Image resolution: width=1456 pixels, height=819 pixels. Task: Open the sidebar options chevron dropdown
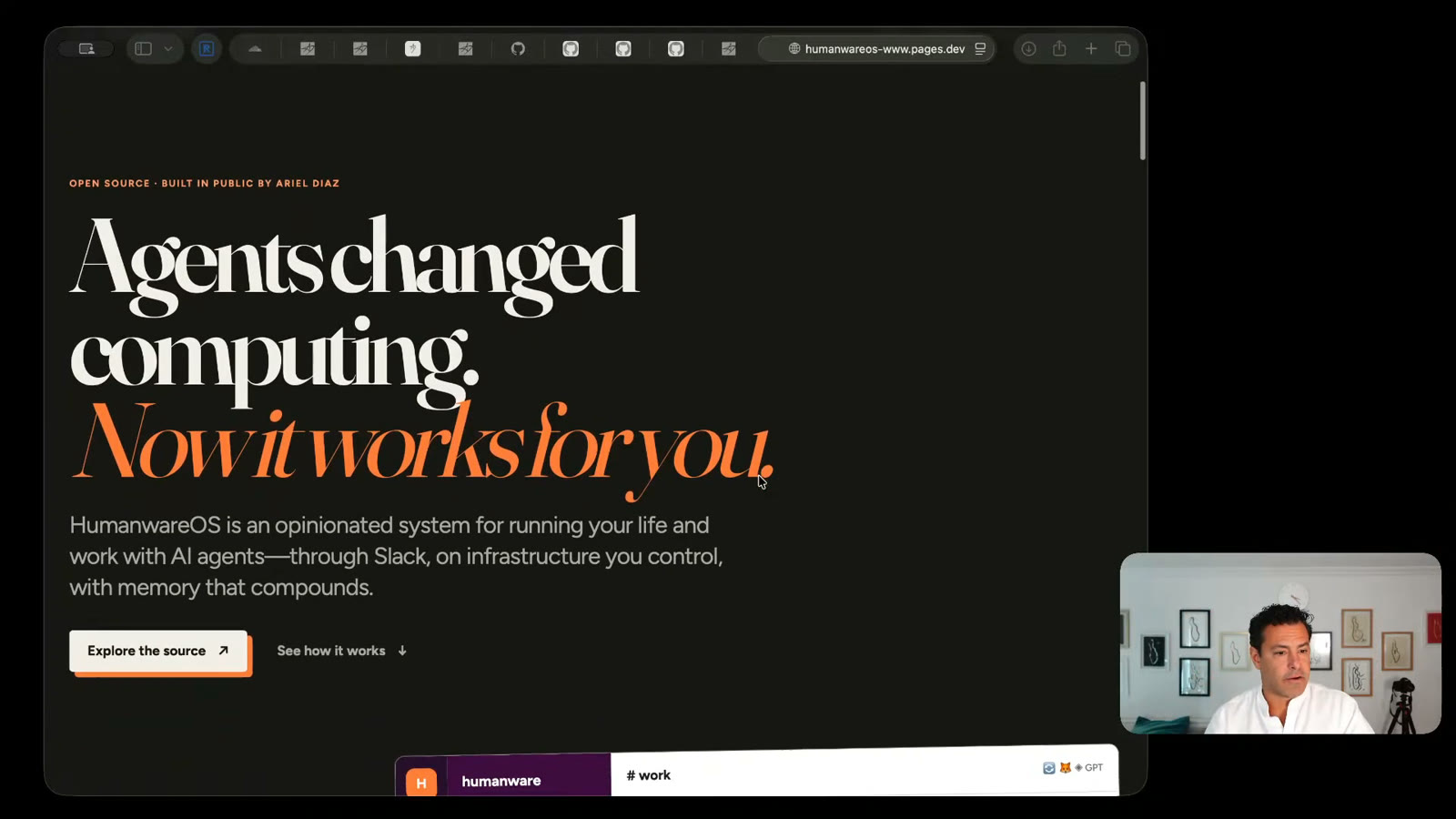[x=168, y=49]
